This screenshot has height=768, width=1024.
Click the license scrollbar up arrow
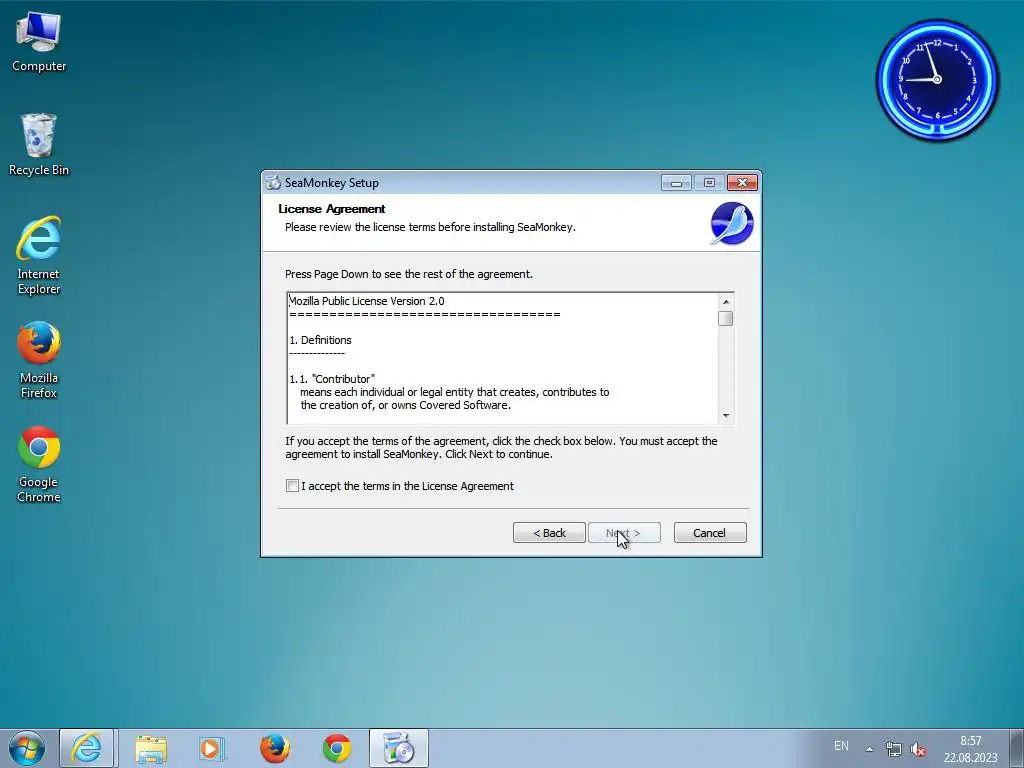click(726, 302)
